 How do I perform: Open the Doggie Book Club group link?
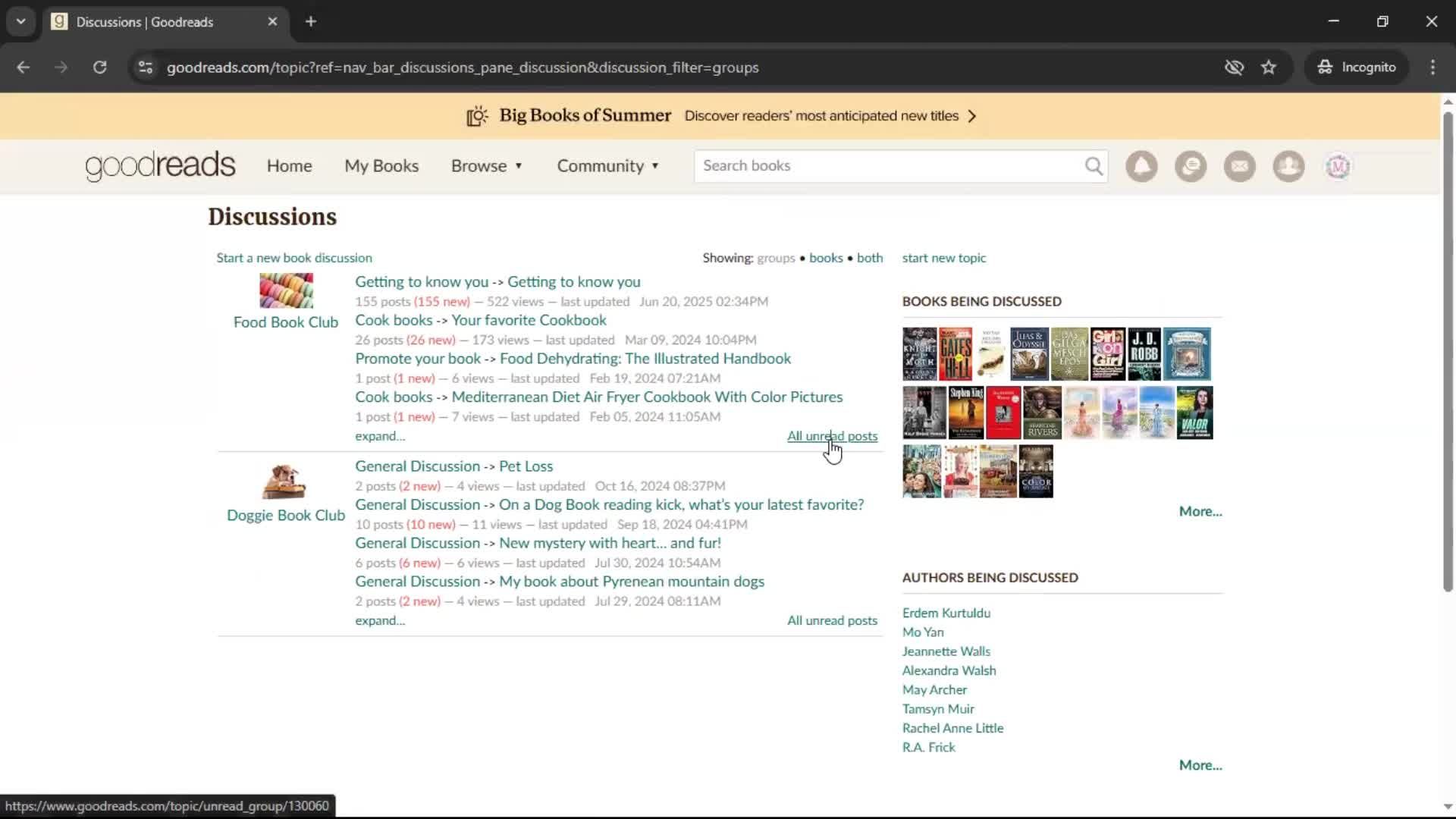[286, 516]
